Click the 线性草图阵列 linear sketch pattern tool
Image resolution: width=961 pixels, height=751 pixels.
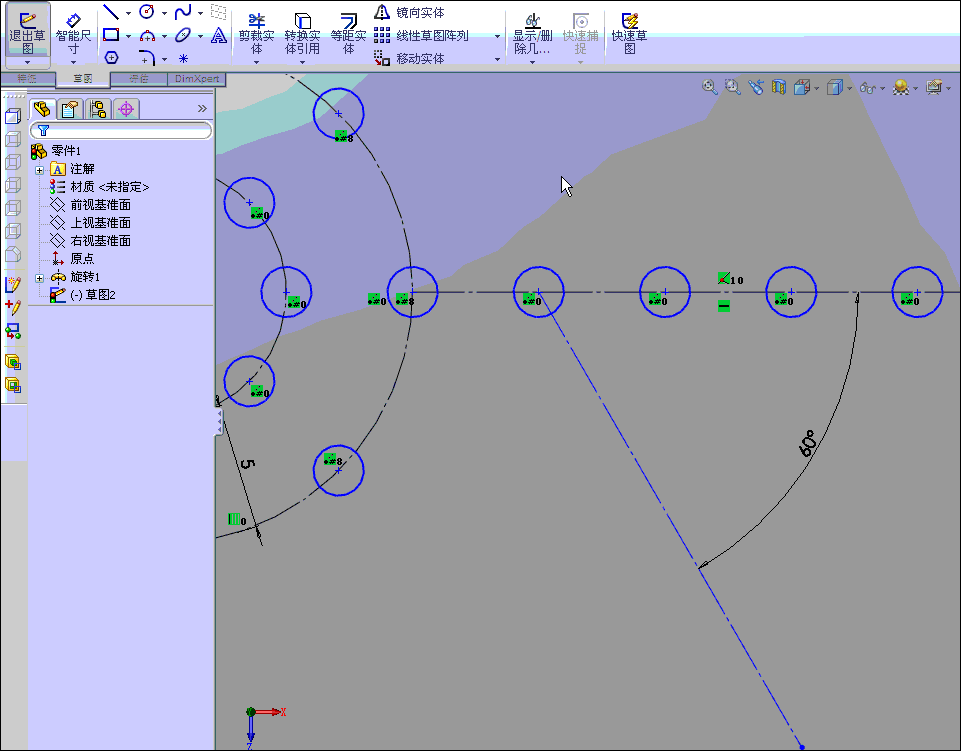pos(422,36)
